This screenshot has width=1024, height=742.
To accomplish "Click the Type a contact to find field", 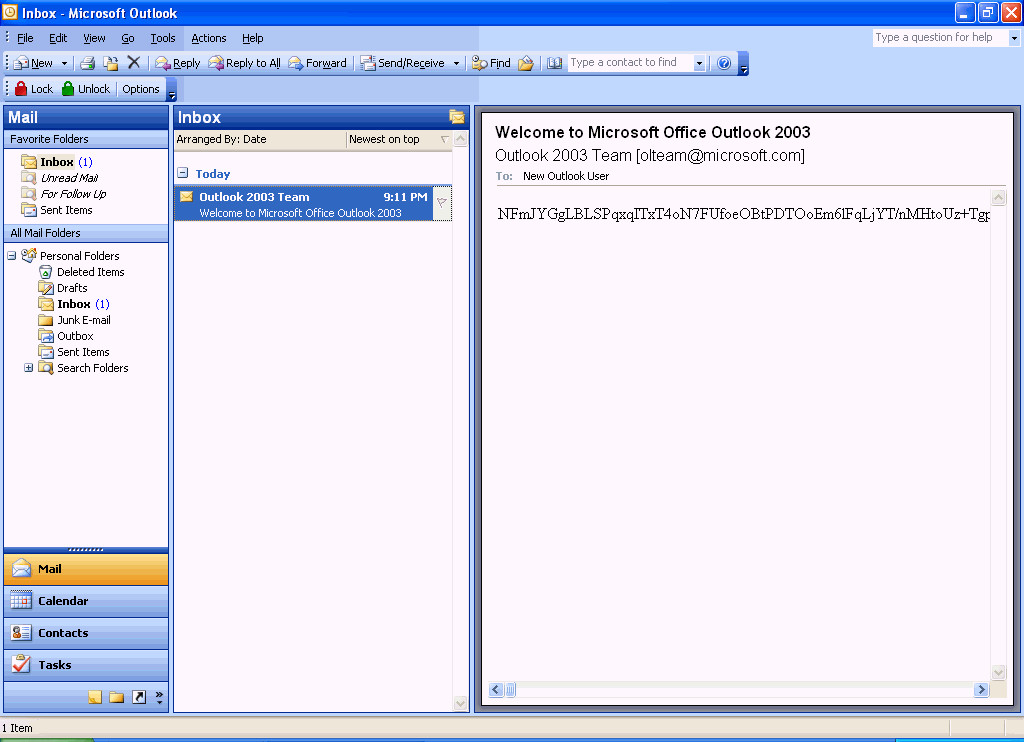I will click(x=630, y=63).
